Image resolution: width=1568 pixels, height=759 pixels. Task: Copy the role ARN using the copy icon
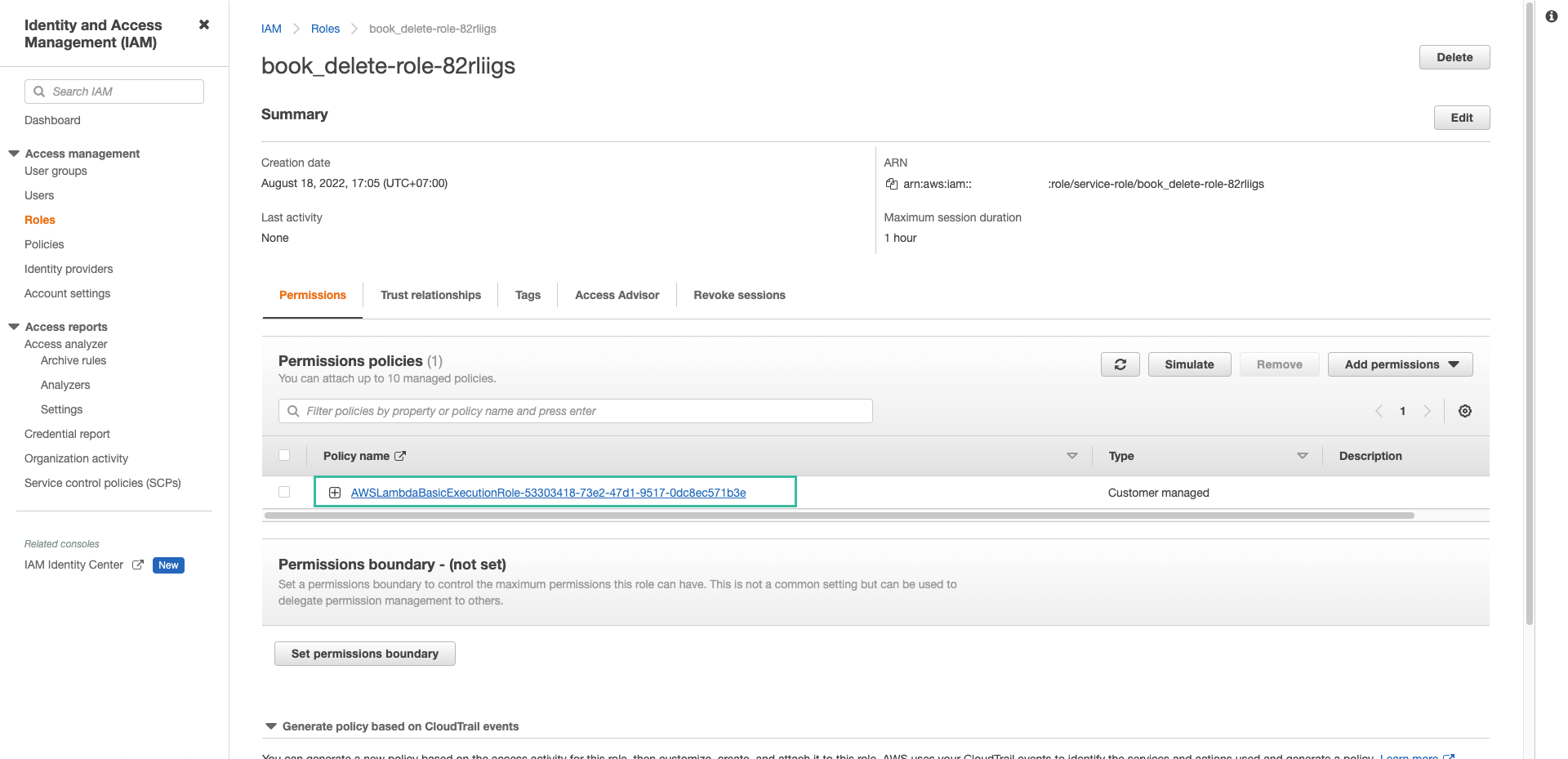tap(891, 184)
